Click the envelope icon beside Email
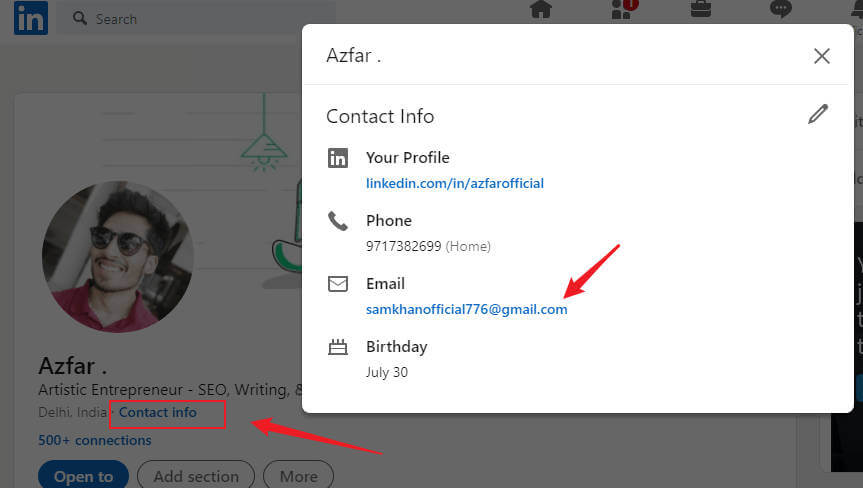863x488 pixels. click(x=338, y=284)
